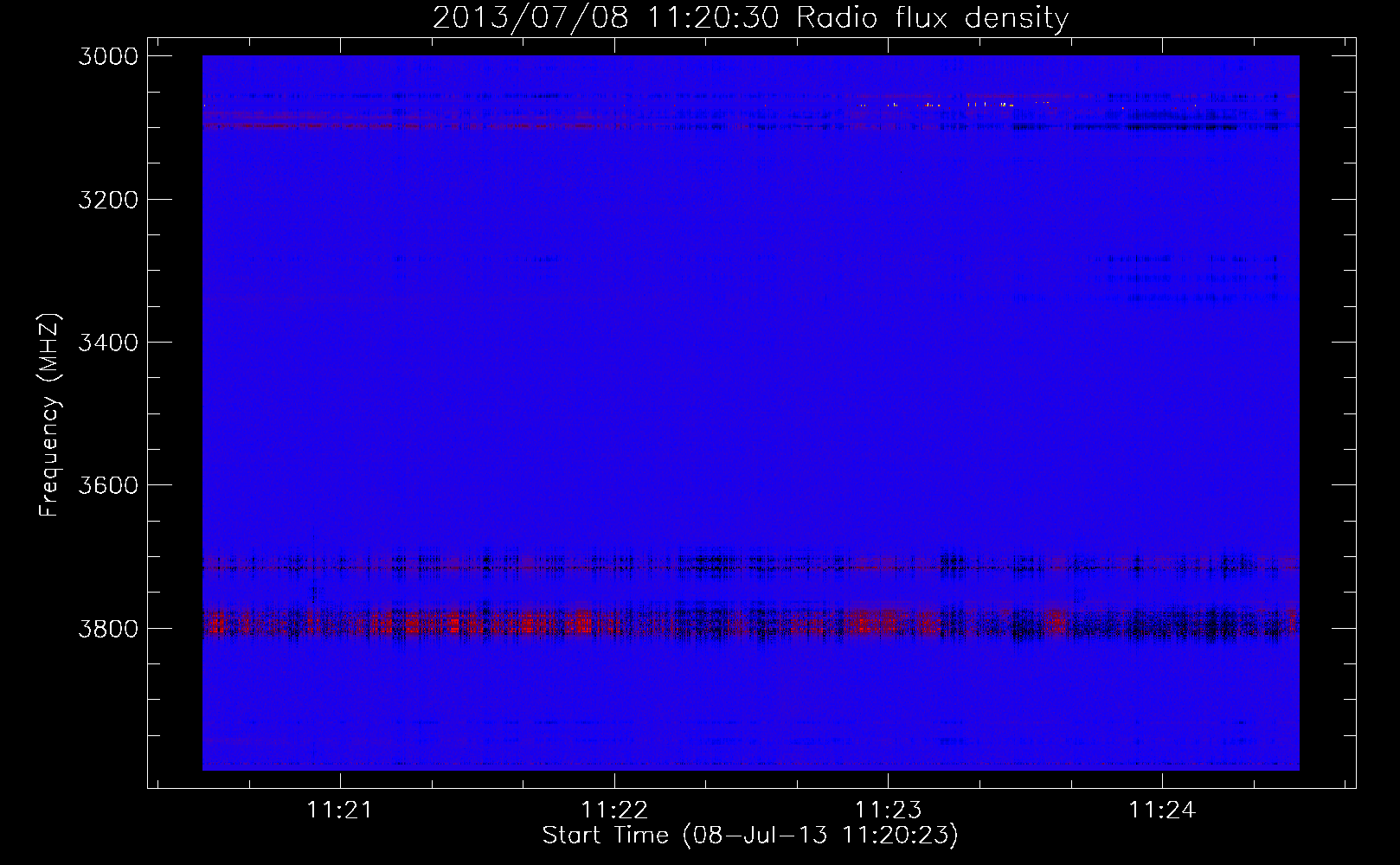This screenshot has height=865, width=1400.
Task: Select the 3600 frequency tick label
Action: click(x=108, y=485)
